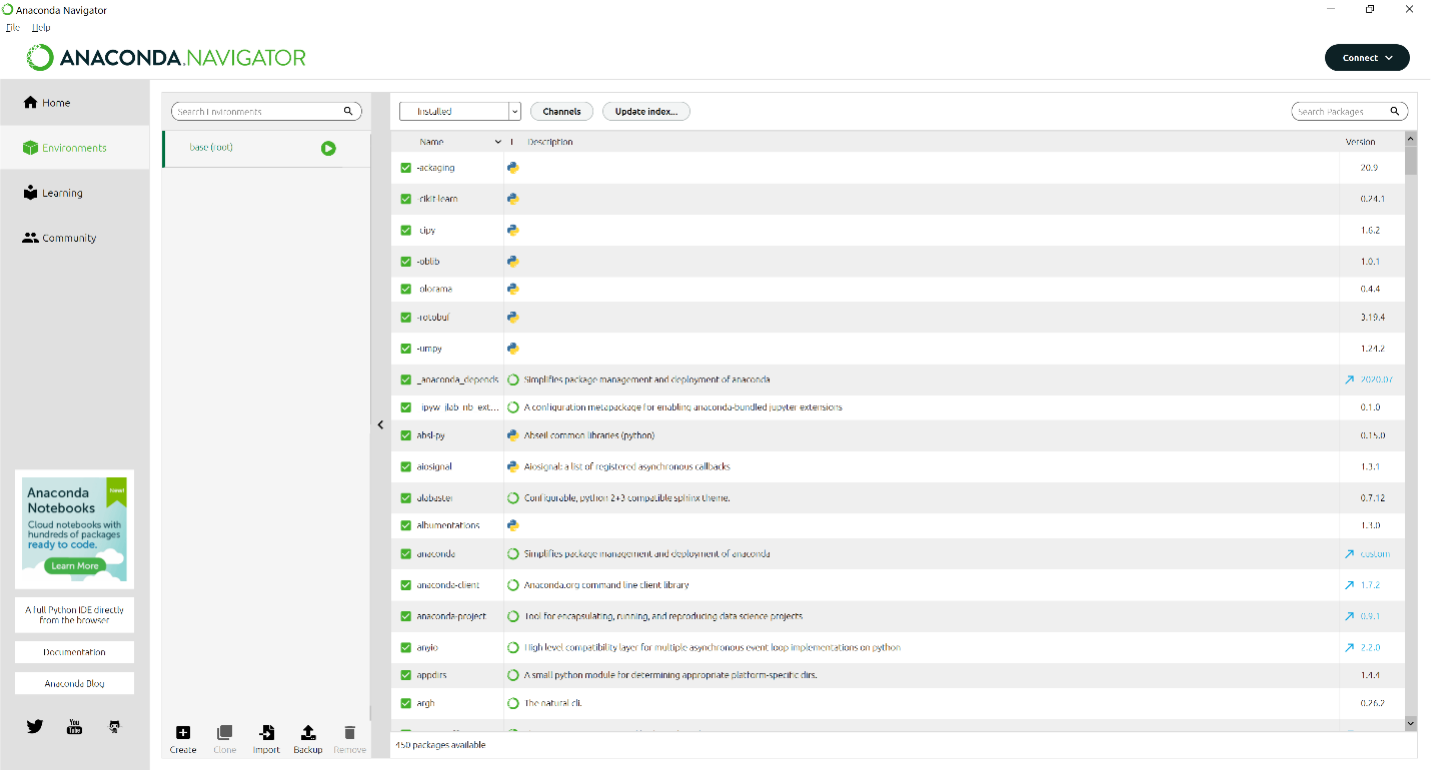
Task: Click the package list scrollbar down arrow
Action: point(1411,723)
